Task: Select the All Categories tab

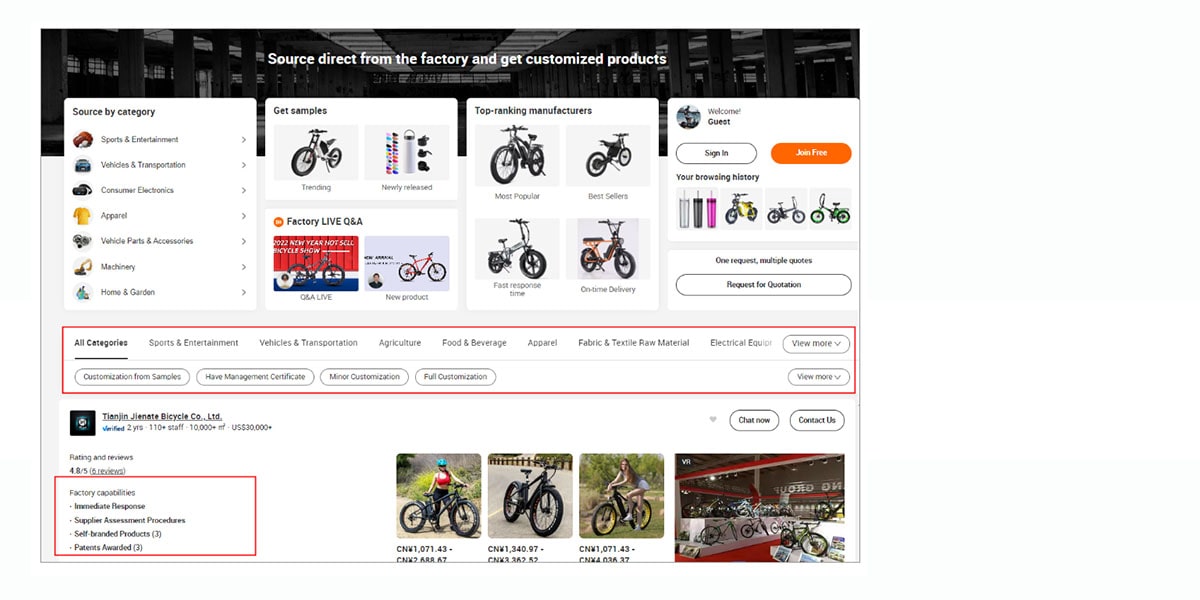Action: [x=101, y=343]
